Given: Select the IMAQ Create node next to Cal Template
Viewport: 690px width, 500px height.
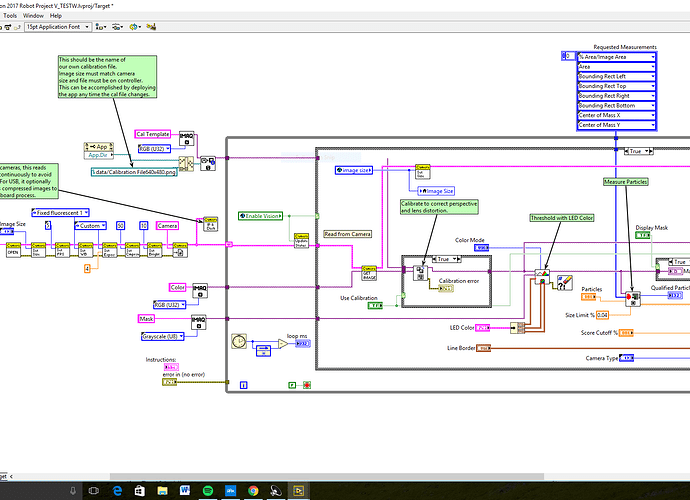Looking at the screenshot, I should tap(187, 139).
